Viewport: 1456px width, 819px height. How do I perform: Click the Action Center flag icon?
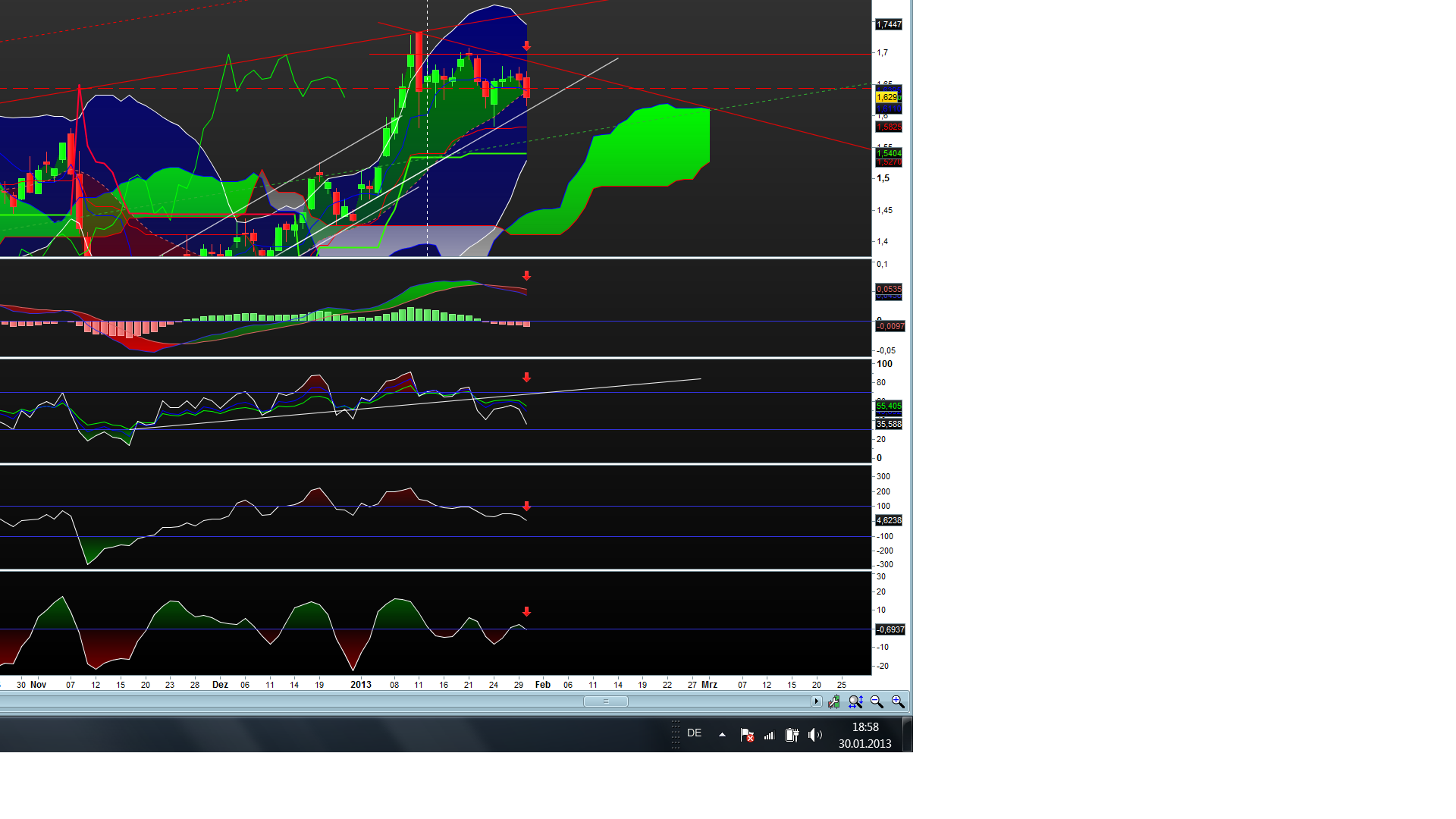tap(747, 735)
